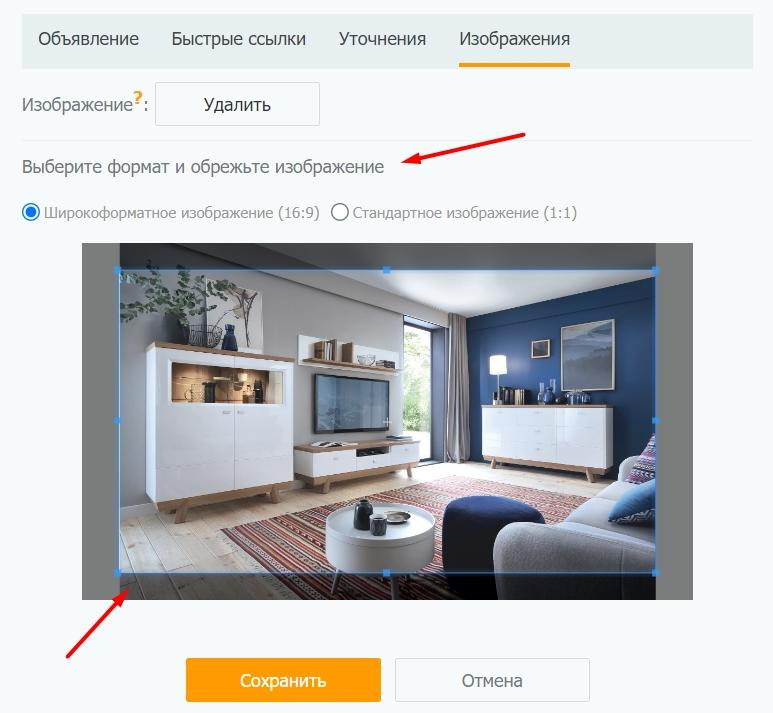Save the image with Сохранить button
Image resolution: width=773 pixels, height=713 pixels.
point(283,680)
